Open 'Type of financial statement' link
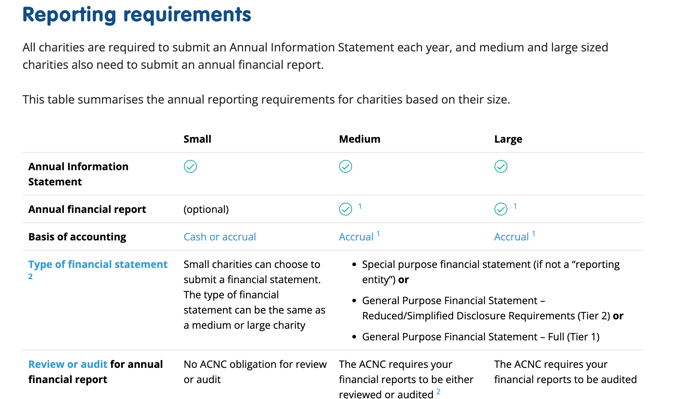The width and height of the screenshot is (688, 399). pos(98,264)
